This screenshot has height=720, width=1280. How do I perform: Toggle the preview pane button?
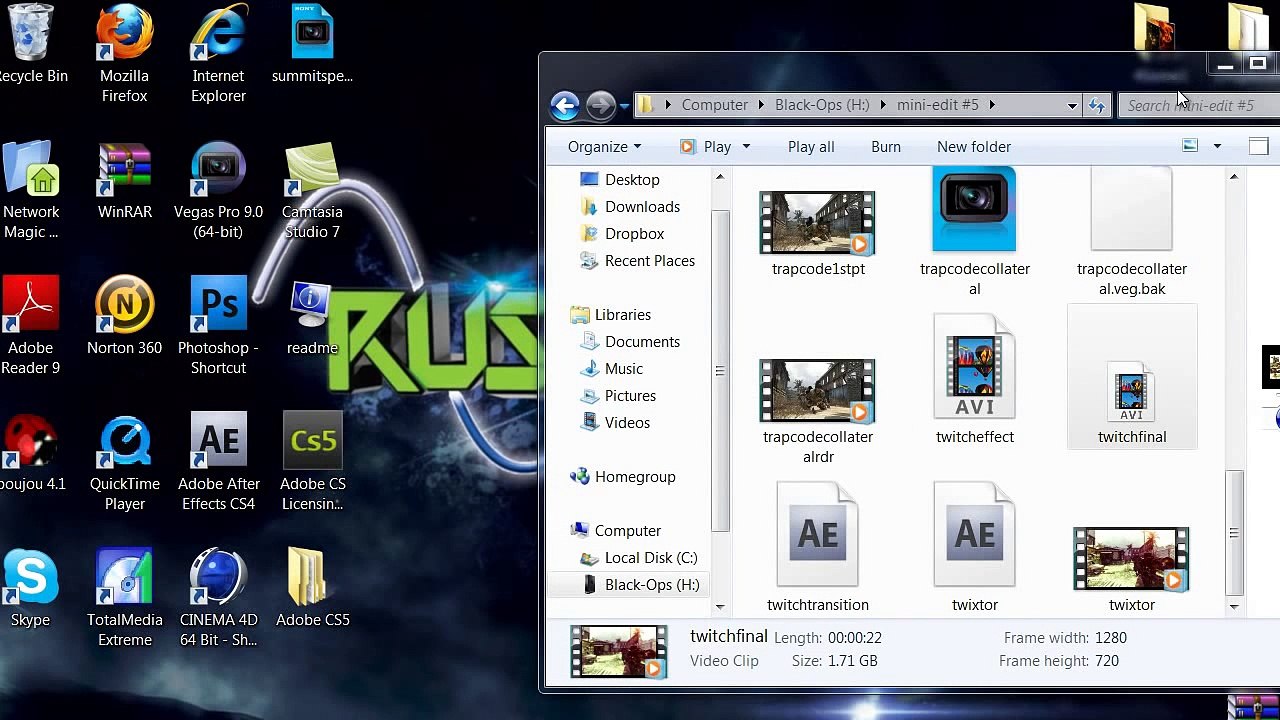[1258, 146]
